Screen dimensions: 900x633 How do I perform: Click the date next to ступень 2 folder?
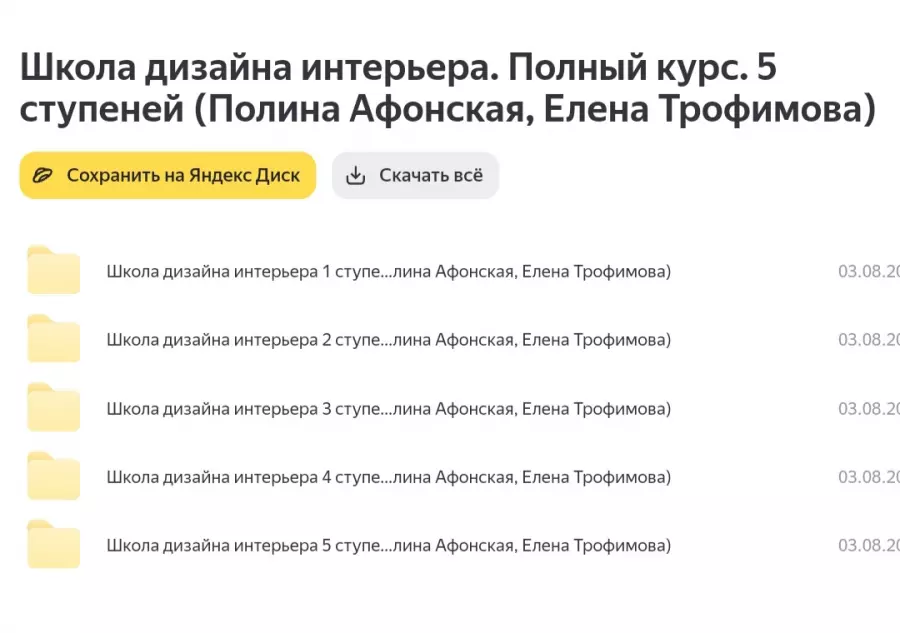[866, 339]
